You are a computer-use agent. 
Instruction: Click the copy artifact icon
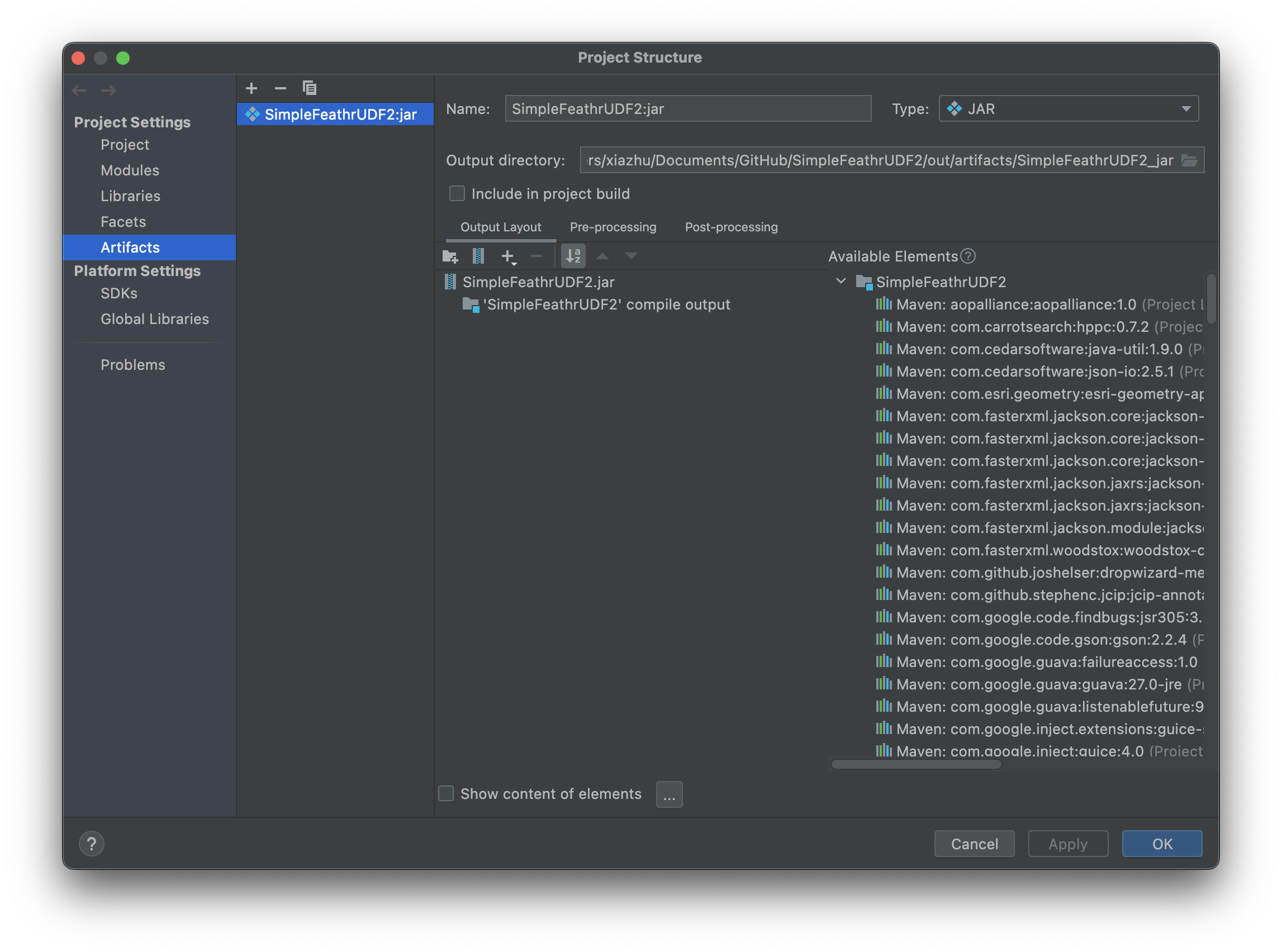tap(309, 89)
